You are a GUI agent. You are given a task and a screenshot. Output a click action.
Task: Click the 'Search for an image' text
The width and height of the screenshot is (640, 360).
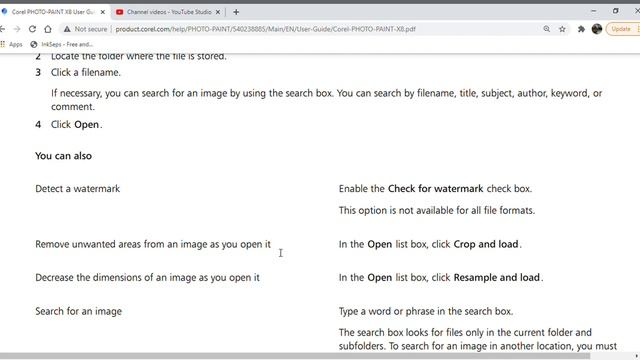[78, 311]
